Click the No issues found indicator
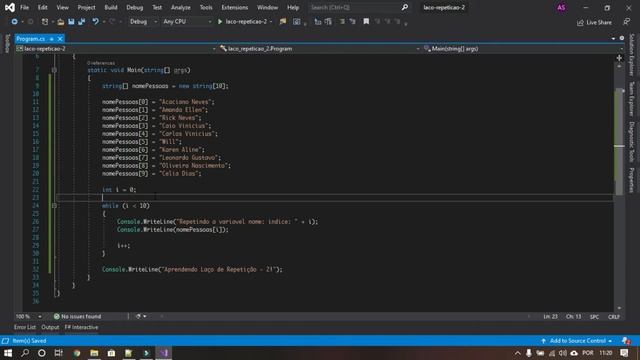The height and width of the screenshot is (360, 640). pos(77,316)
